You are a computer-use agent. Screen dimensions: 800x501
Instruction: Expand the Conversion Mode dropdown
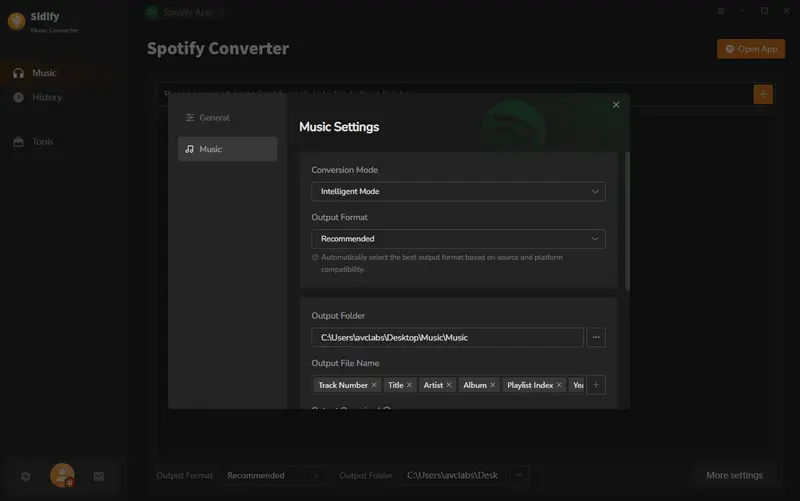tap(458, 191)
